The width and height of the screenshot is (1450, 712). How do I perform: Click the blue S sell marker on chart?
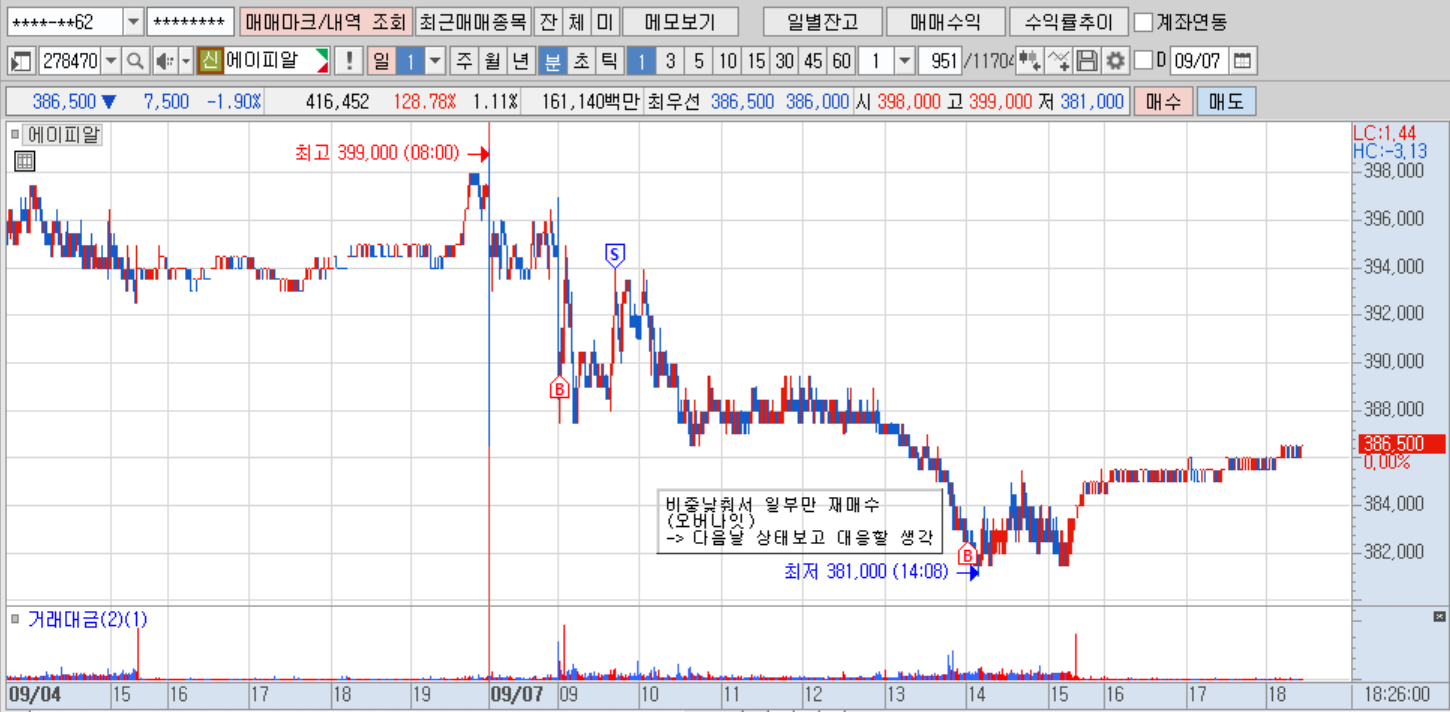coord(615,254)
